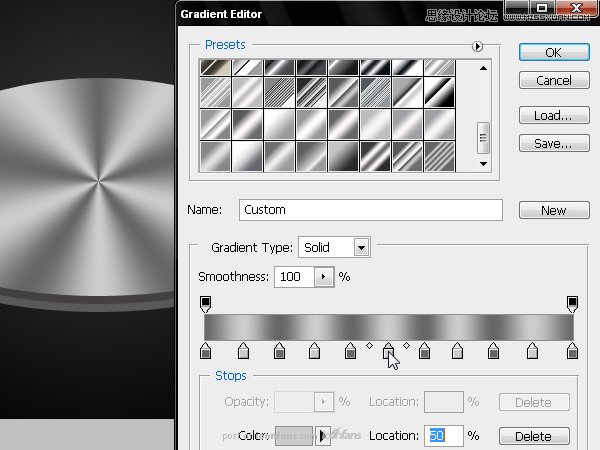600x450 pixels.
Task: Click OK to confirm the gradient
Action: coord(553,52)
